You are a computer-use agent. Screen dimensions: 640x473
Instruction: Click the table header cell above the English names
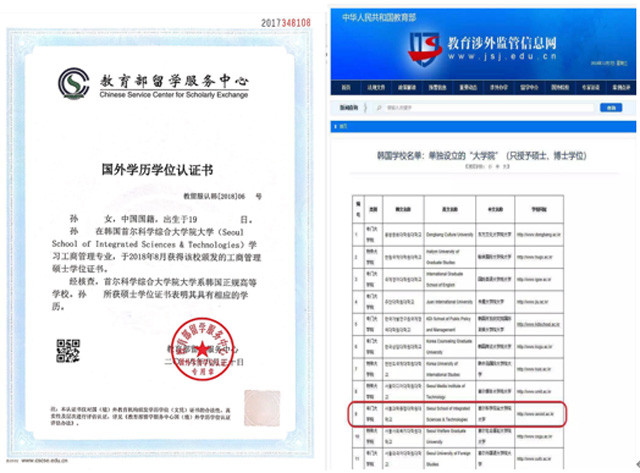pyautogui.click(x=450, y=209)
